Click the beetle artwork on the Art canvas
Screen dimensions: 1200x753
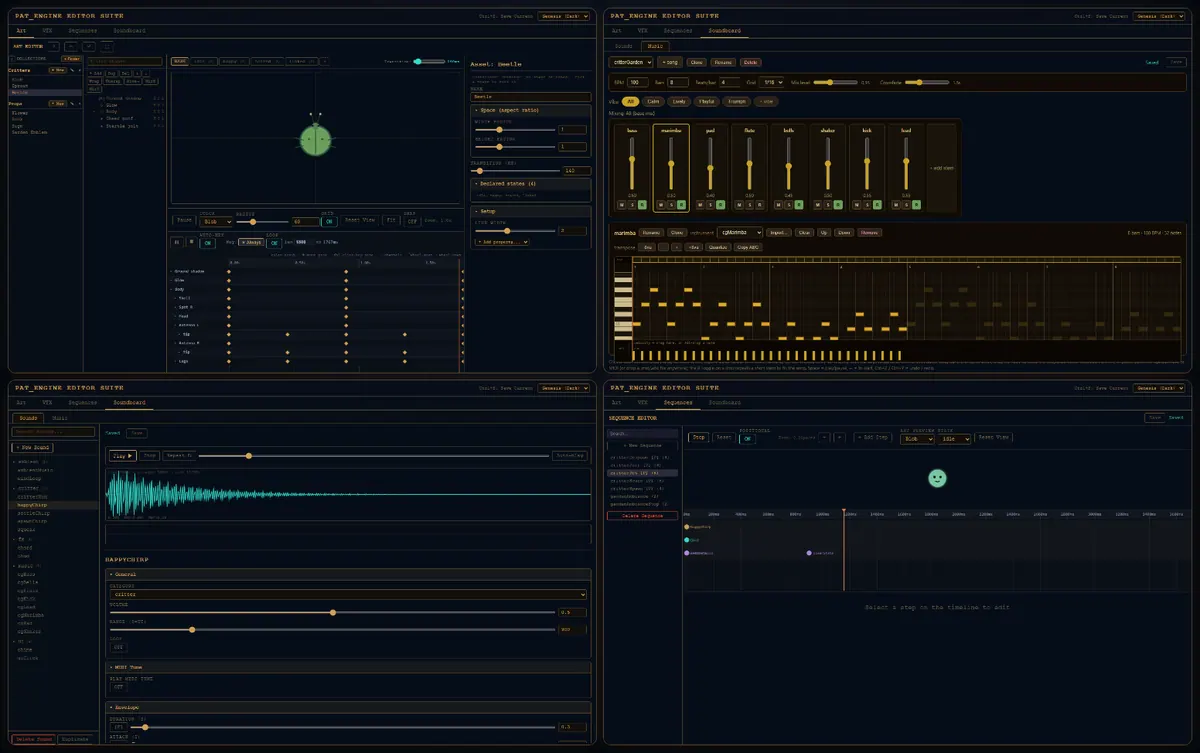(315, 138)
